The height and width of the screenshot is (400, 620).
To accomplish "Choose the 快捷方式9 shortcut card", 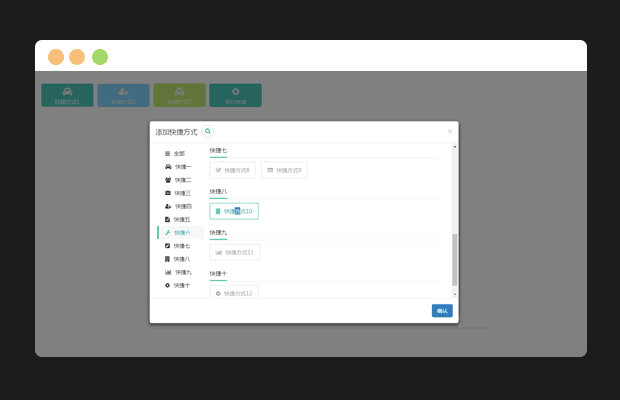I will pos(284,170).
